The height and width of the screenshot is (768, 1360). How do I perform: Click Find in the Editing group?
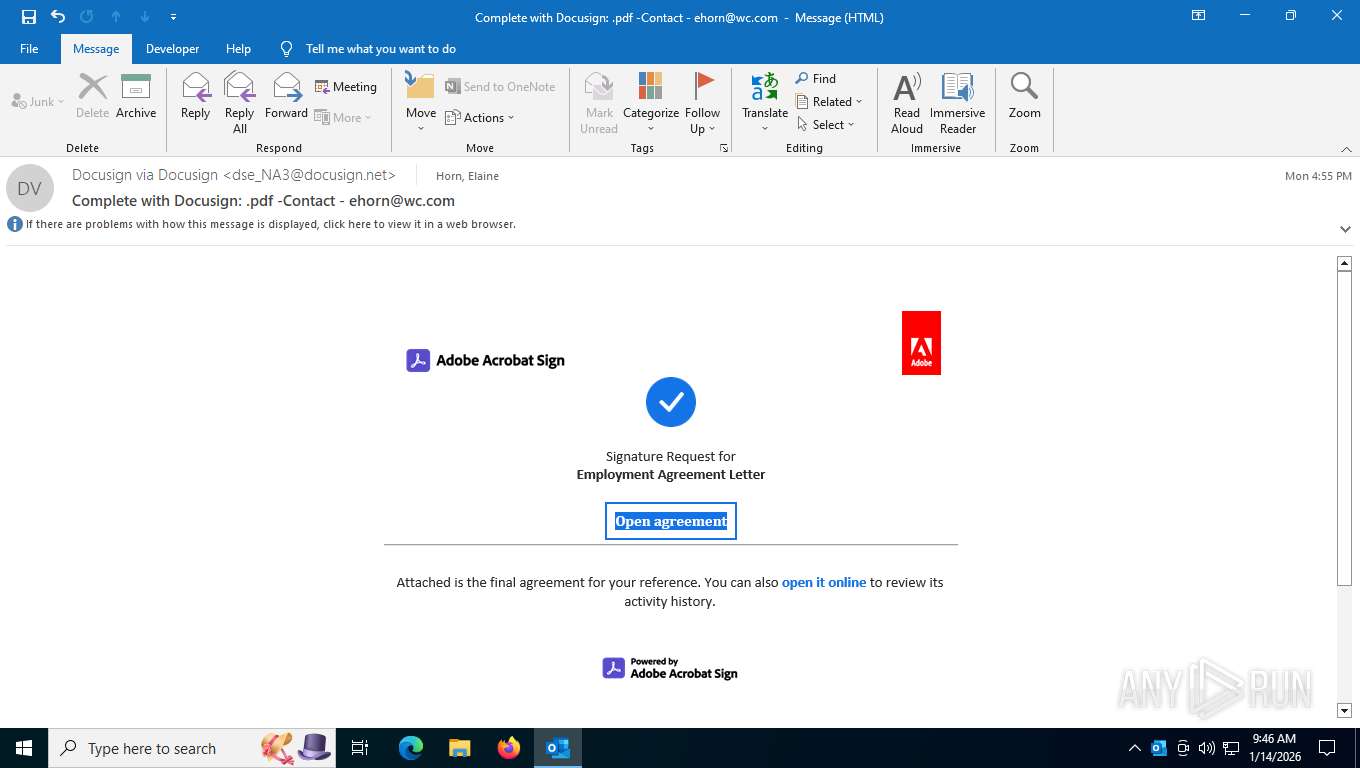click(x=816, y=79)
